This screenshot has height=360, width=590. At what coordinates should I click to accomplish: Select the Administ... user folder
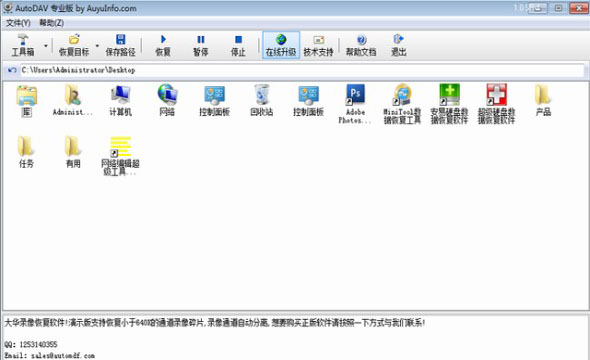(x=73, y=101)
